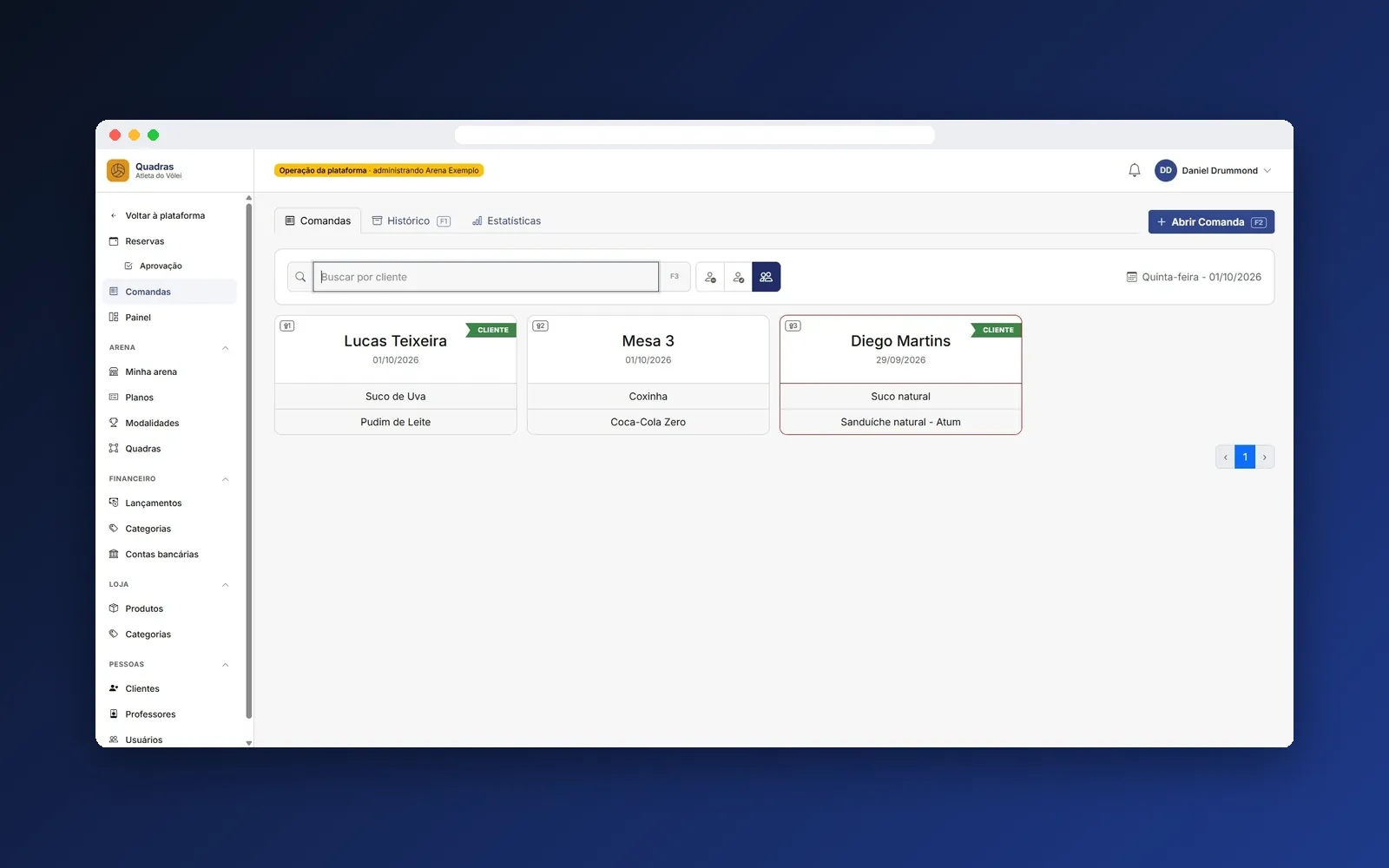Collapse the ARENA sidebar section
Image resolution: width=1389 pixels, height=868 pixels.
pyautogui.click(x=225, y=347)
